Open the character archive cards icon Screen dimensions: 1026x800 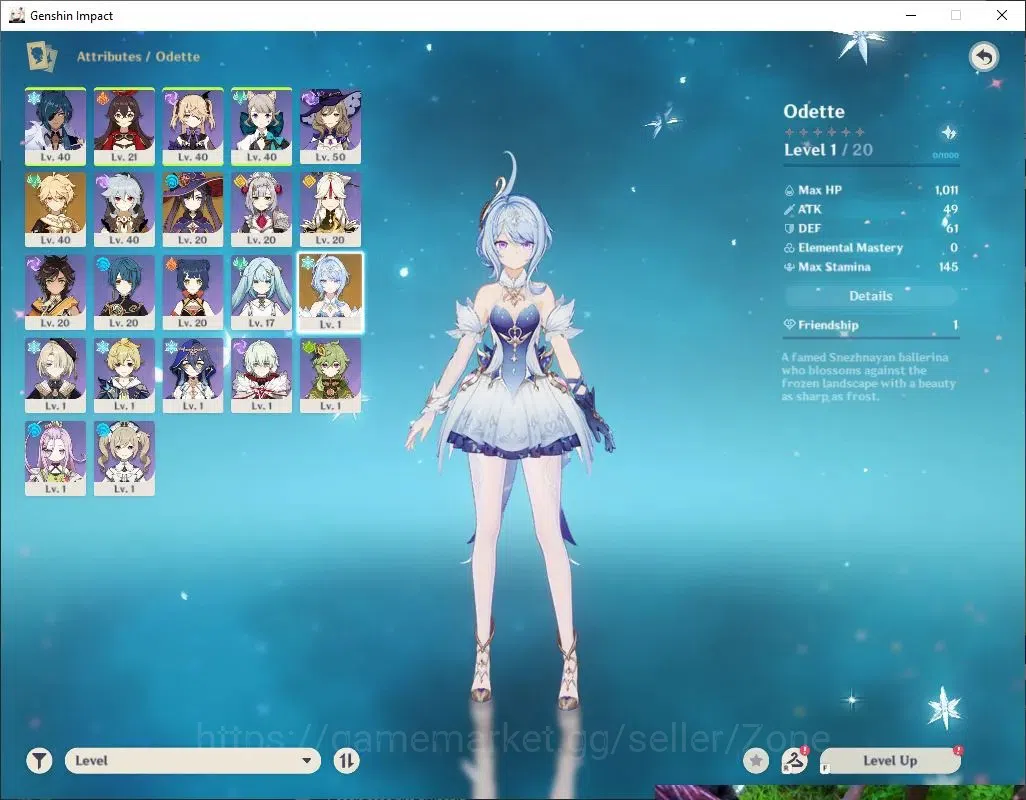42,56
